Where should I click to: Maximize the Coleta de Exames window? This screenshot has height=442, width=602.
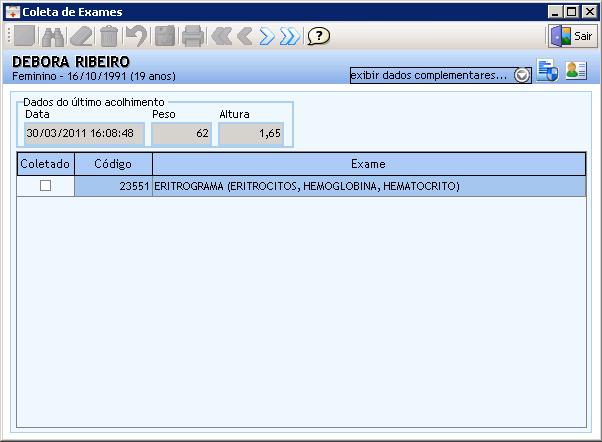[572, 12]
